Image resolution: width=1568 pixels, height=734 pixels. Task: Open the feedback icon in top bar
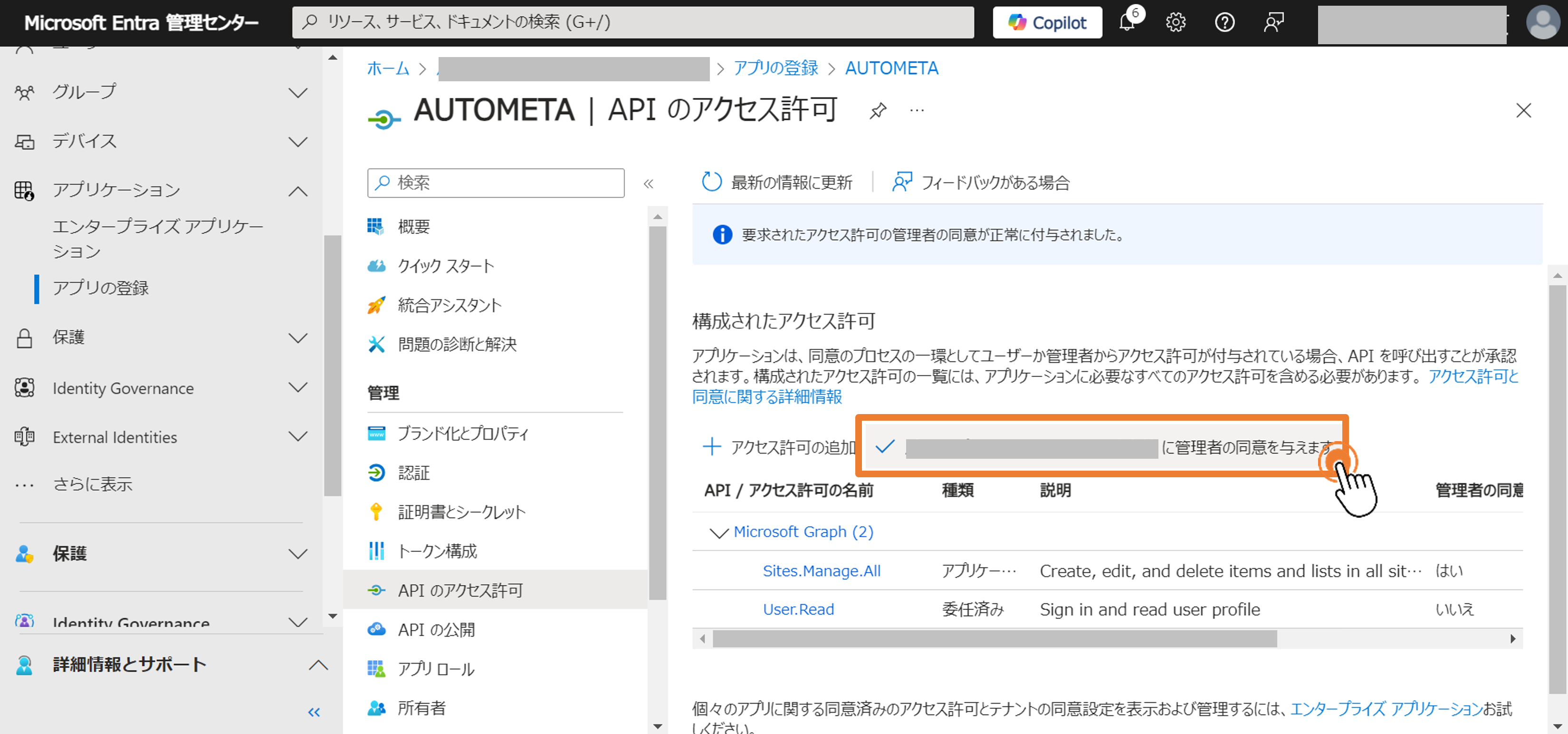tap(1273, 22)
